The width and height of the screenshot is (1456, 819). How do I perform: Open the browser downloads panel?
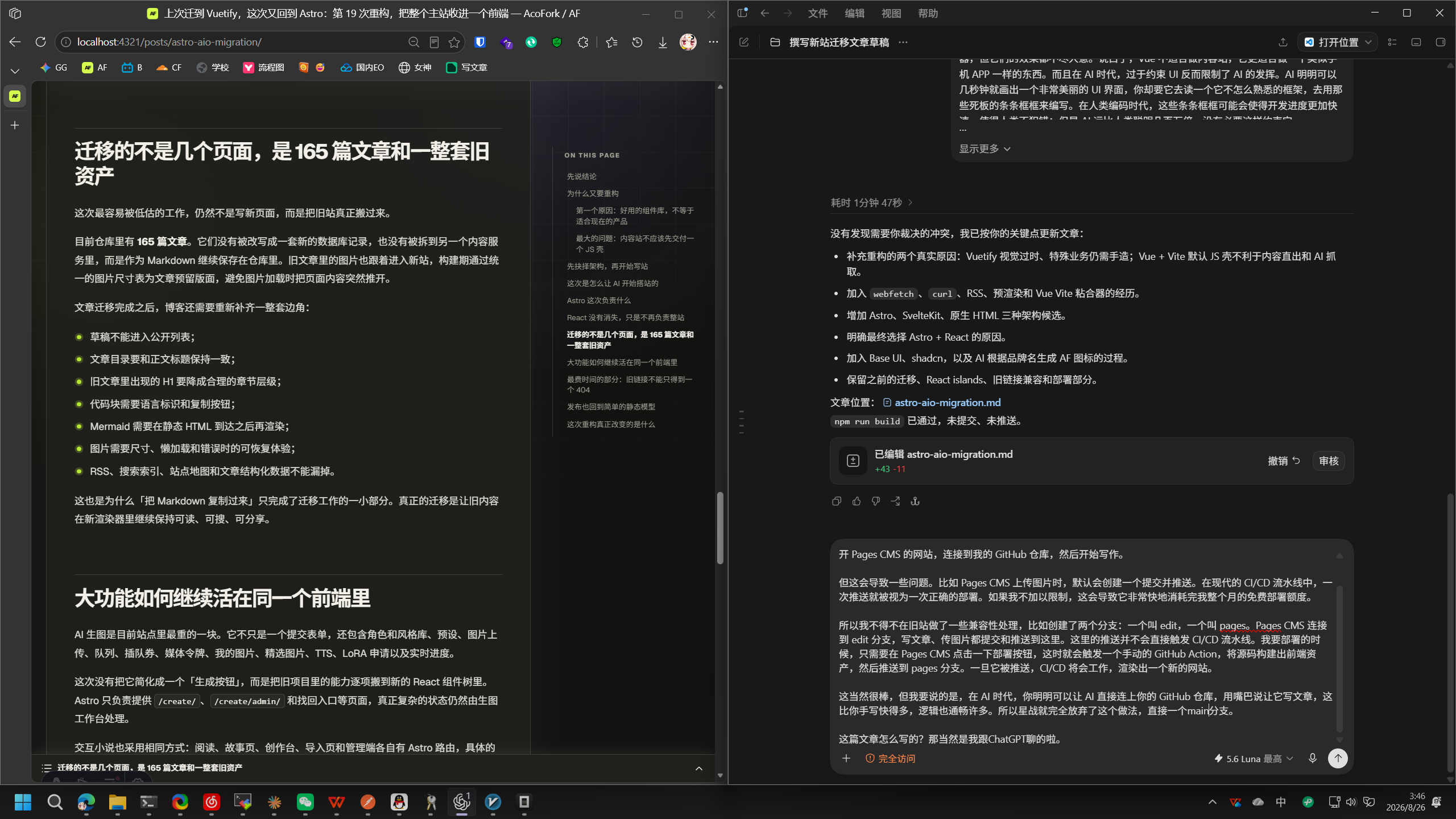663,42
